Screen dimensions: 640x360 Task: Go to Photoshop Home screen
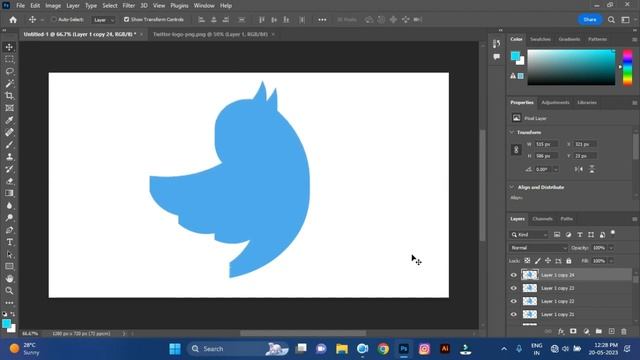(13, 20)
